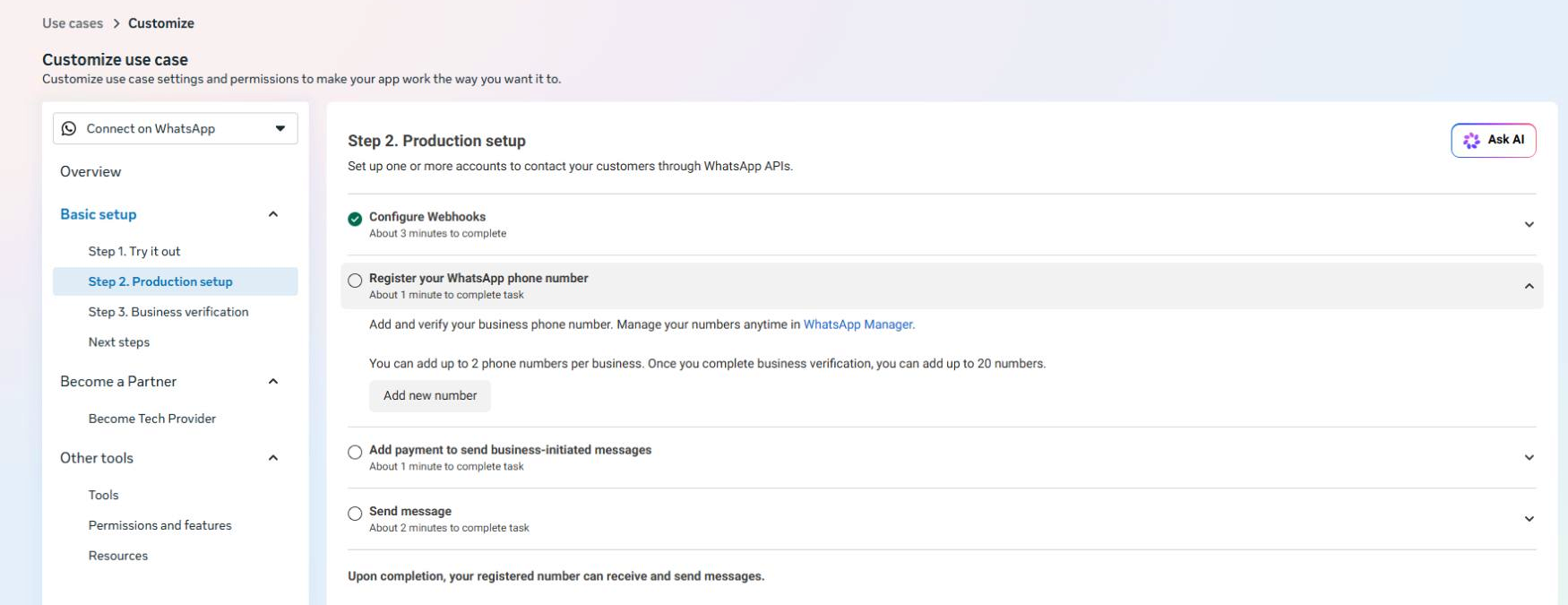Go back to Use cases breadcrumb
The height and width of the screenshot is (605, 1568).
pyautogui.click(x=73, y=23)
